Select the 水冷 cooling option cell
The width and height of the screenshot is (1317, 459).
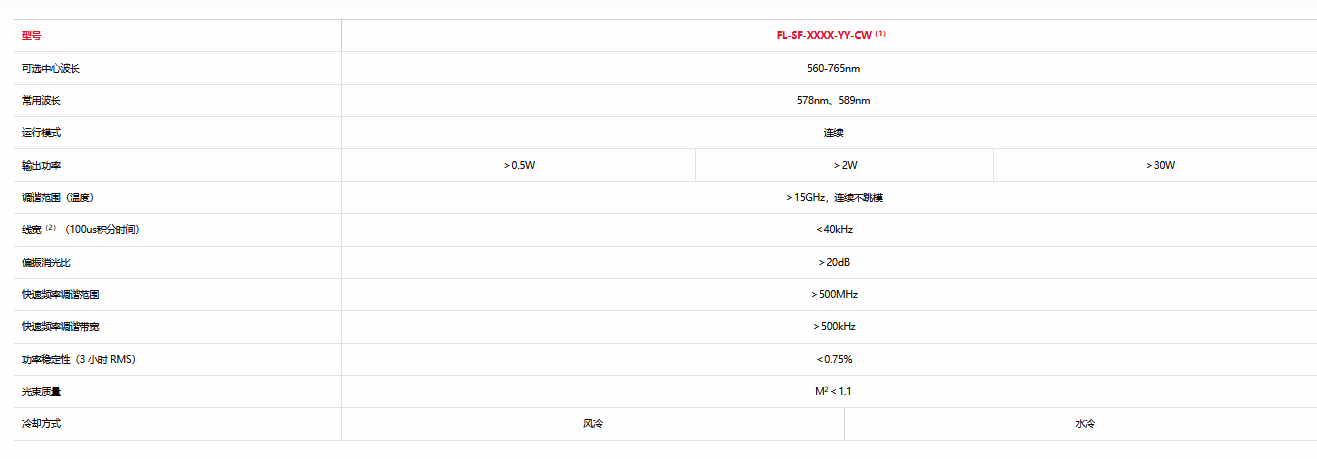(x=1085, y=424)
